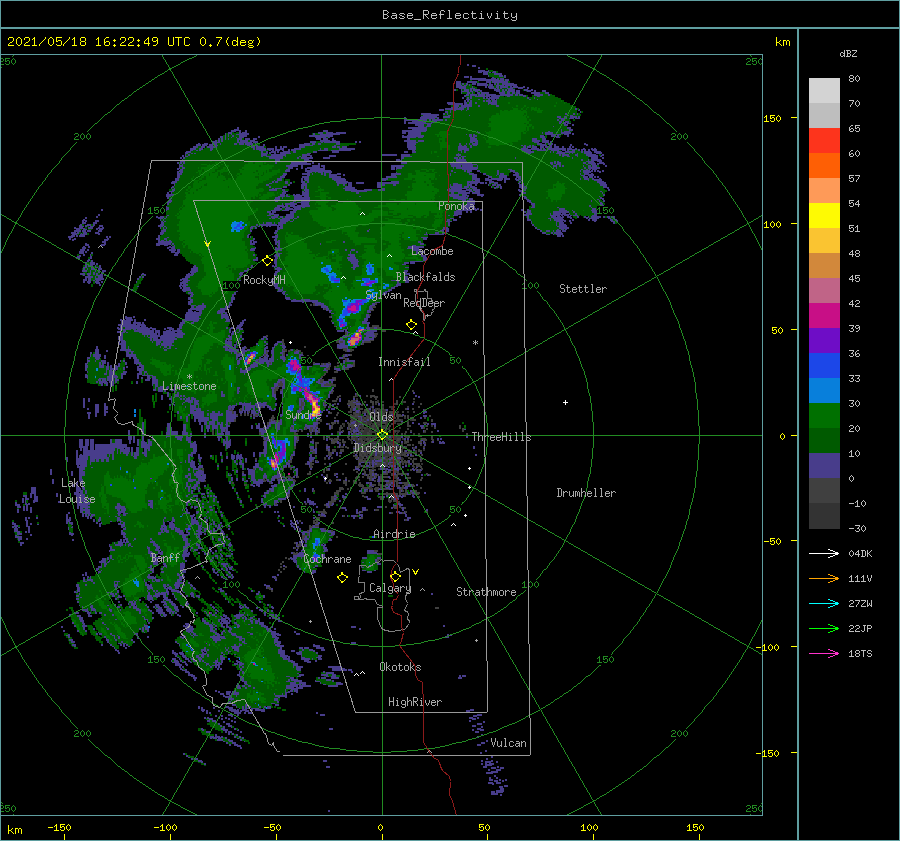
Task: Click the yellow diamond marker south of Cochrane
Action: pos(342,578)
